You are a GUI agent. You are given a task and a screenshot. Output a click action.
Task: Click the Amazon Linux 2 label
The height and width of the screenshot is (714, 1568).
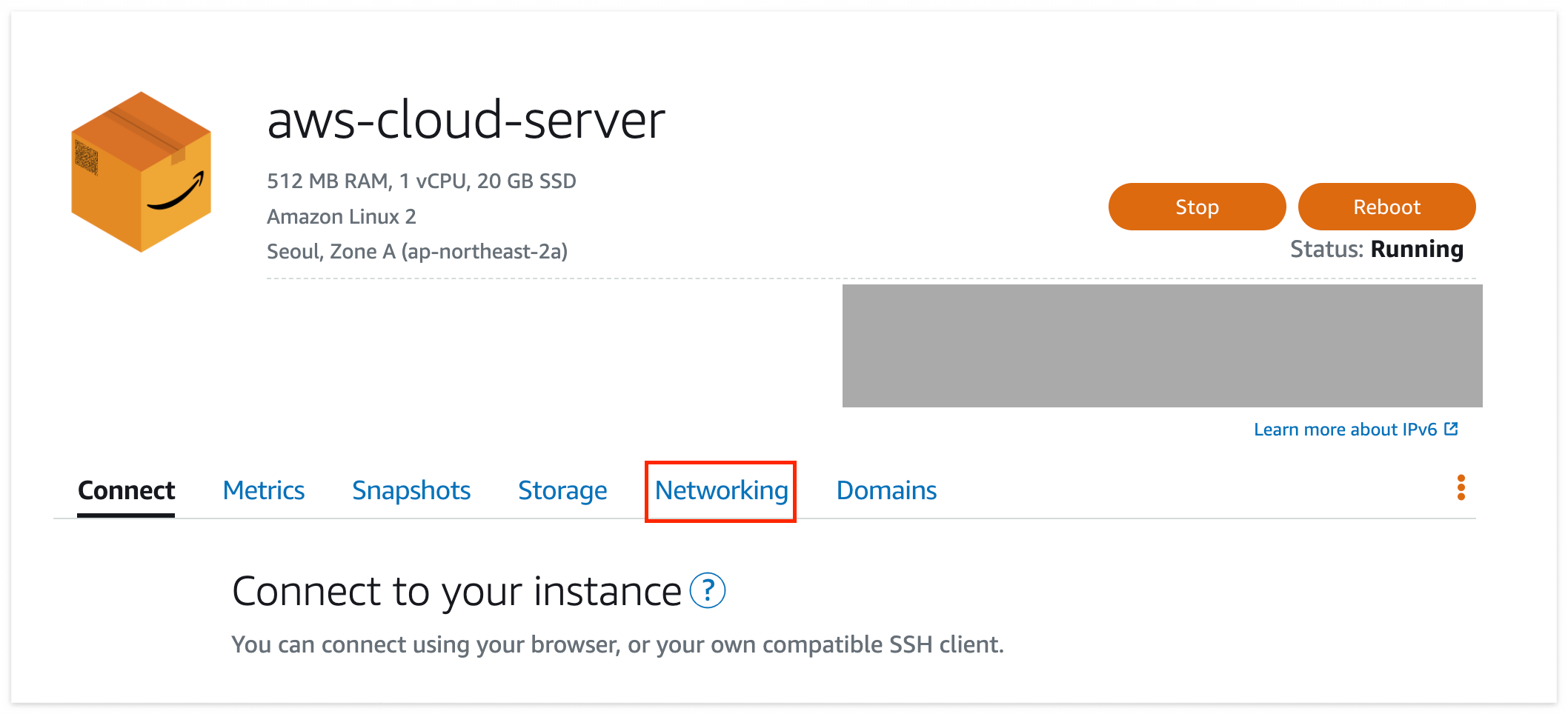pos(342,216)
